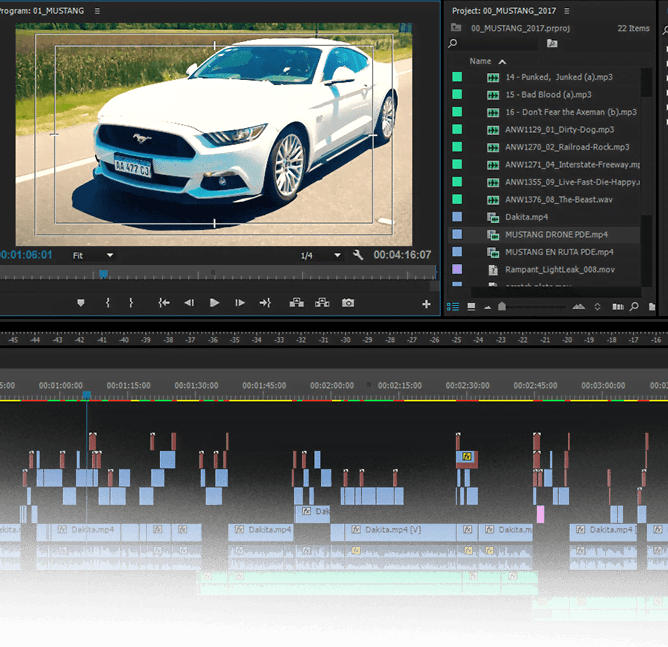Open the Program 01_MUSTANG panel menu
This screenshot has width=668, height=647.
[x=97, y=11]
